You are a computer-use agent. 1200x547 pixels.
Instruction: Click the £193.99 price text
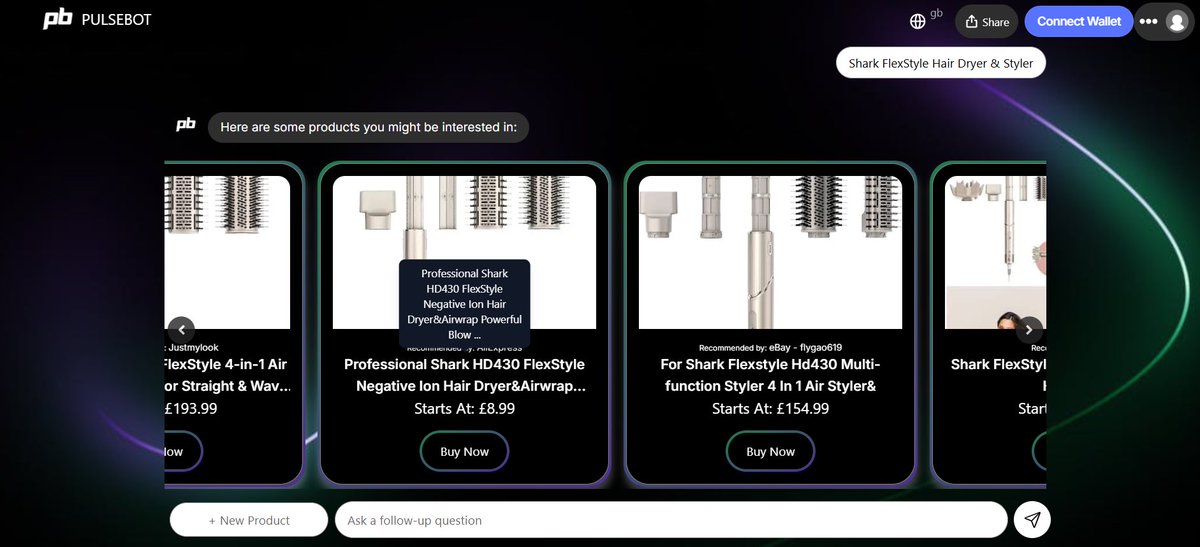[190, 408]
